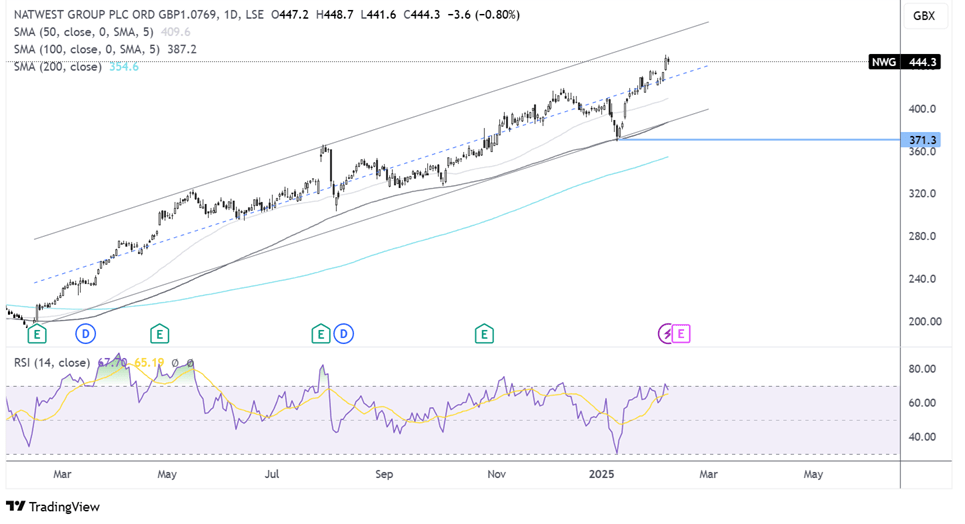Click the blue D dividend marker near March 2024
965x524 pixels.
tap(86, 334)
